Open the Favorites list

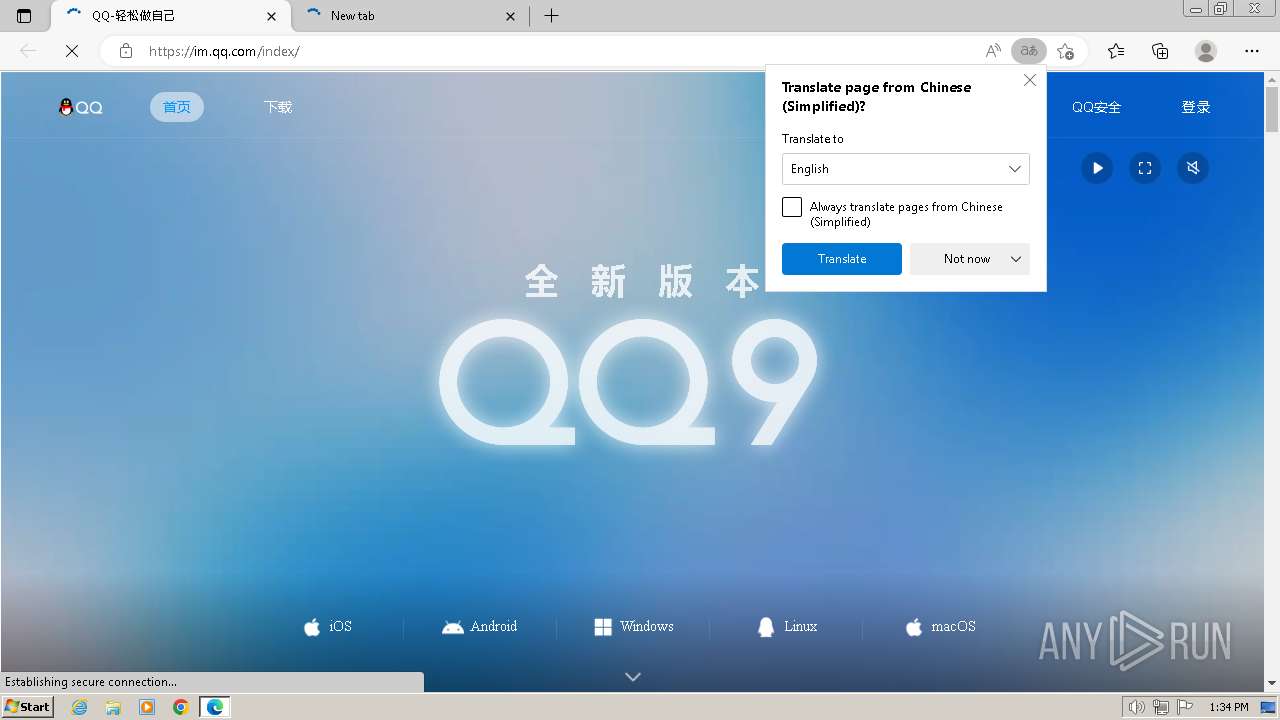1116,51
